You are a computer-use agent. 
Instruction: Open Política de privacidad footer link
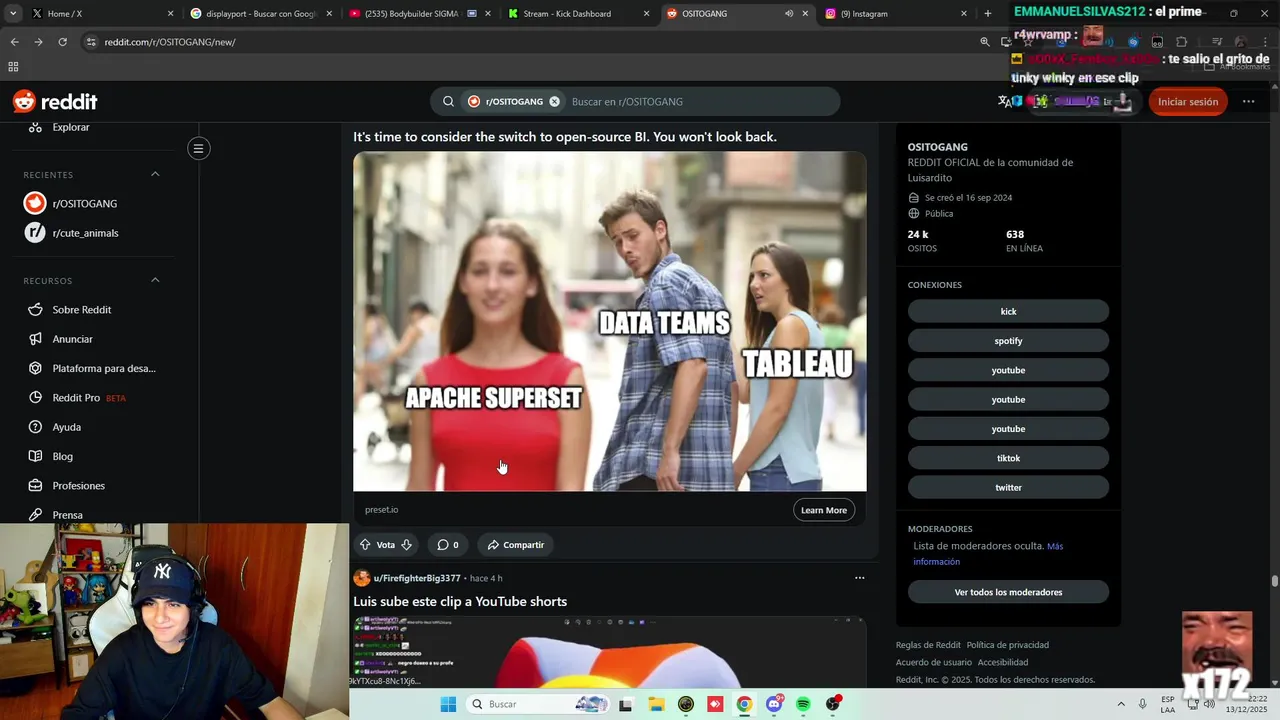pyautogui.click(x=1008, y=645)
